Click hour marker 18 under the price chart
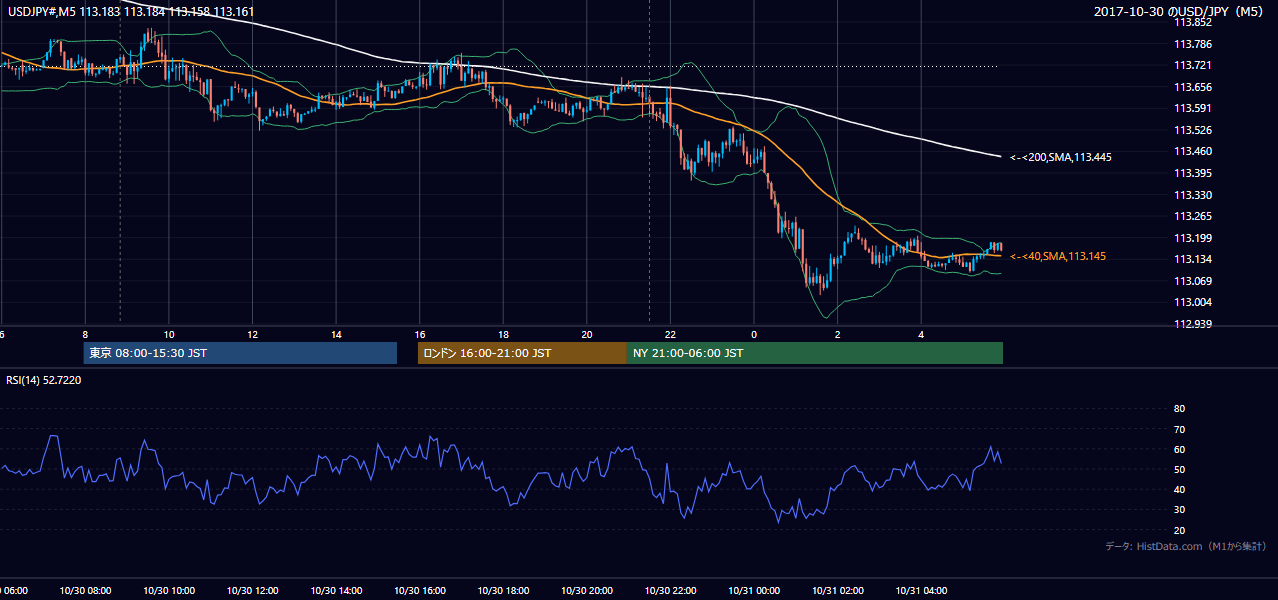The width and height of the screenshot is (1278, 600). (x=504, y=334)
